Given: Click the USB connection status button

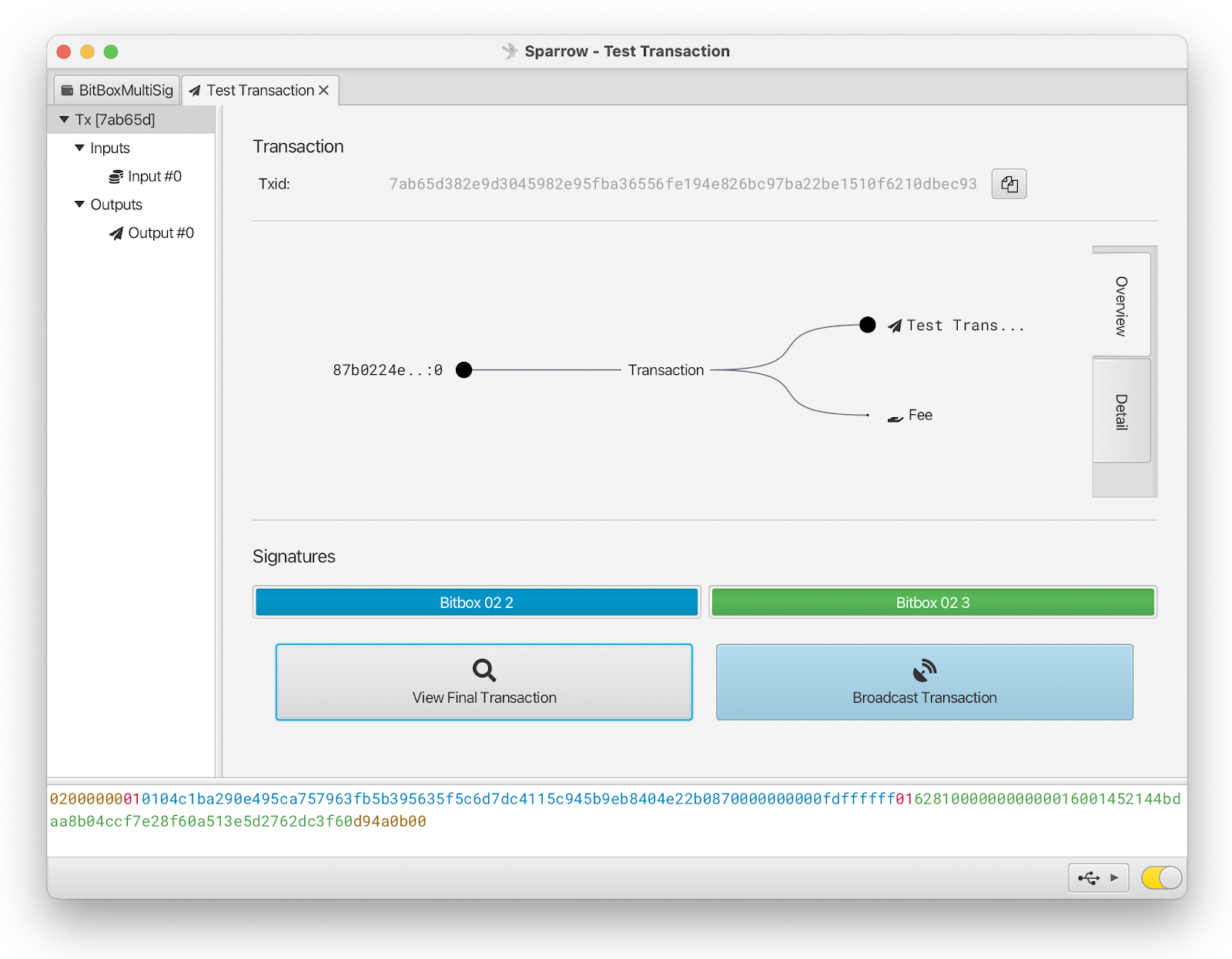Looking at the screenshot, I should (1098, 877).
